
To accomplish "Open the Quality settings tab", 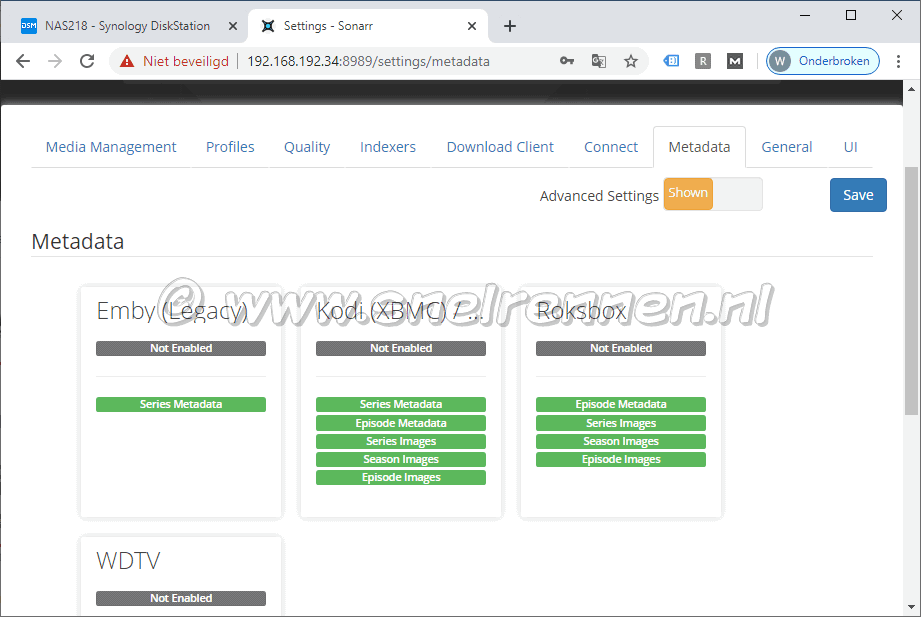I will point(307,147).
